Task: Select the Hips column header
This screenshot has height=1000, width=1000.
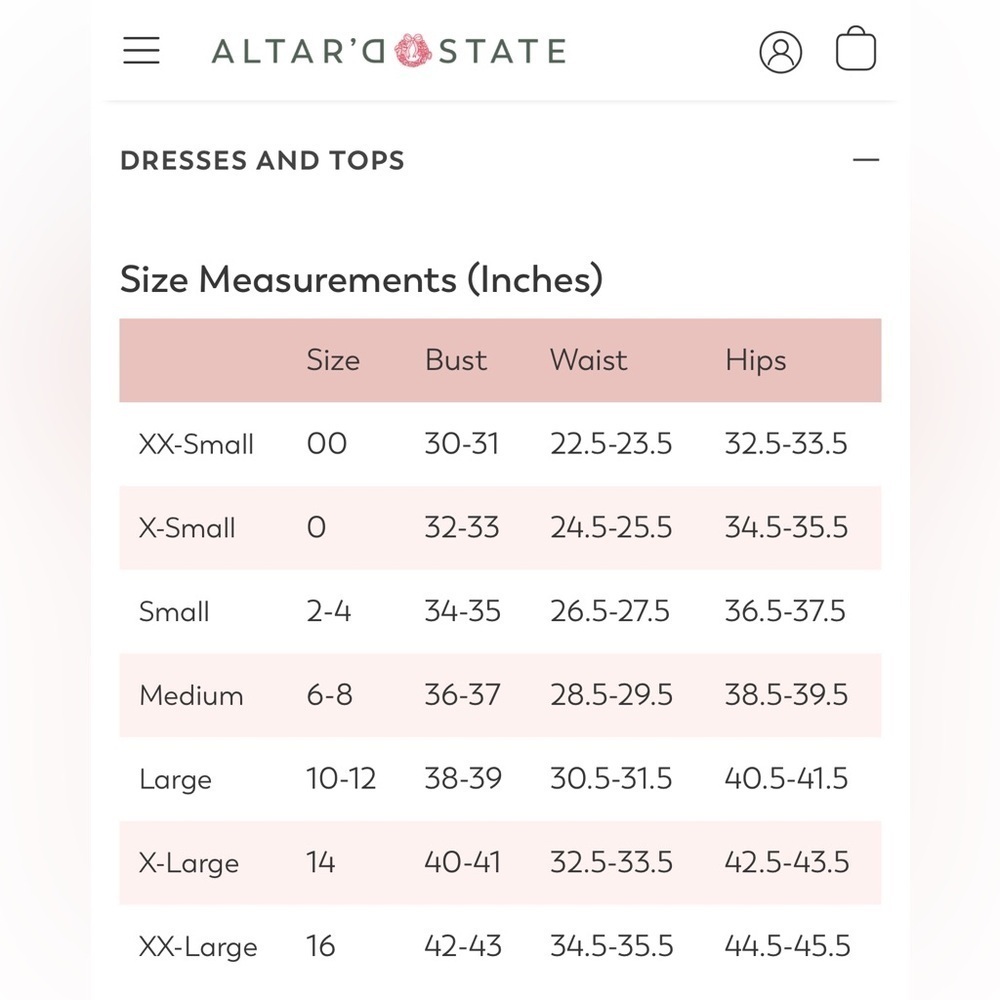Action: pos(756,361)
